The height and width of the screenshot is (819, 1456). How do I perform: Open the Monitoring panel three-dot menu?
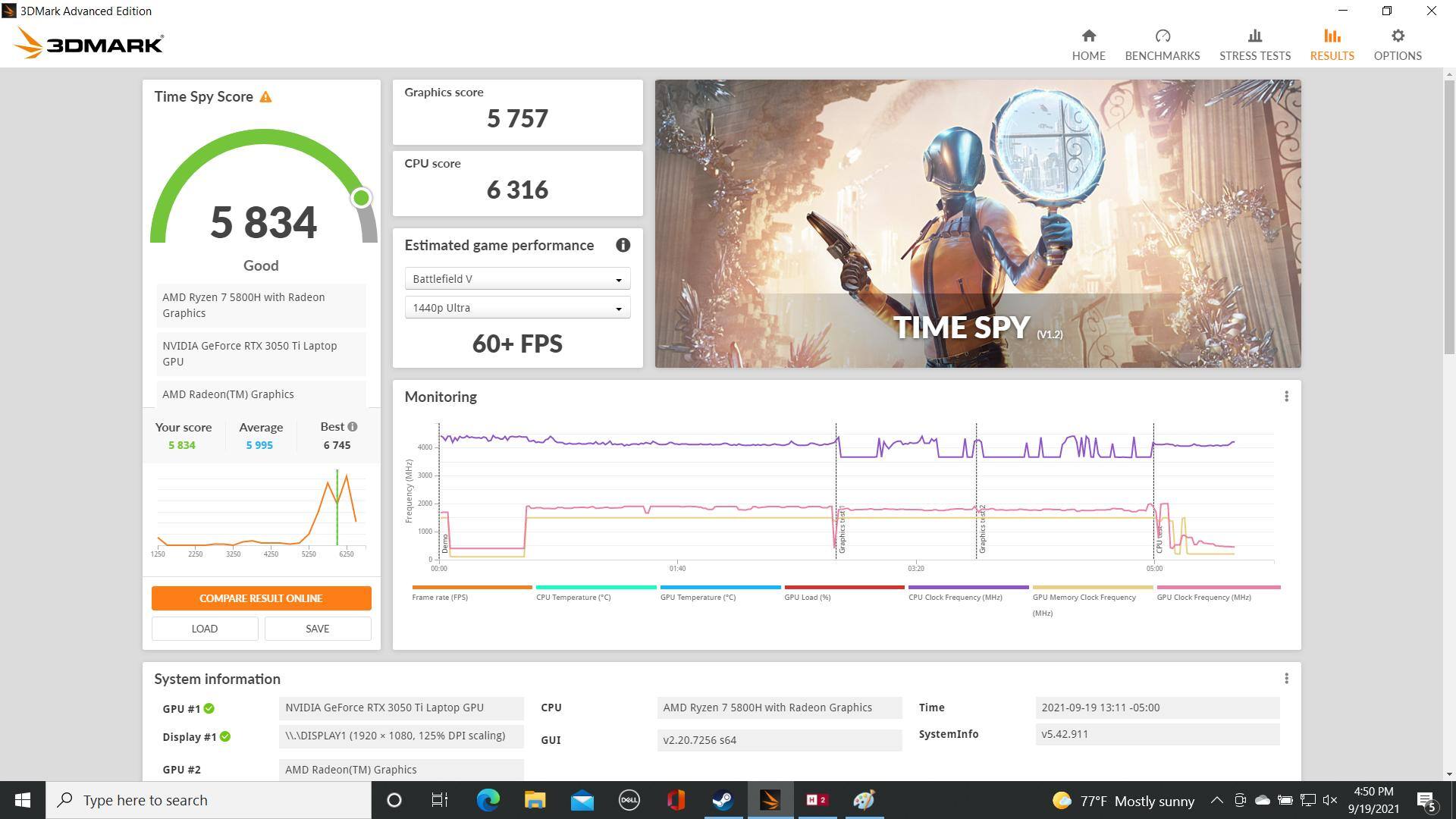click(x=1286, y=397)
